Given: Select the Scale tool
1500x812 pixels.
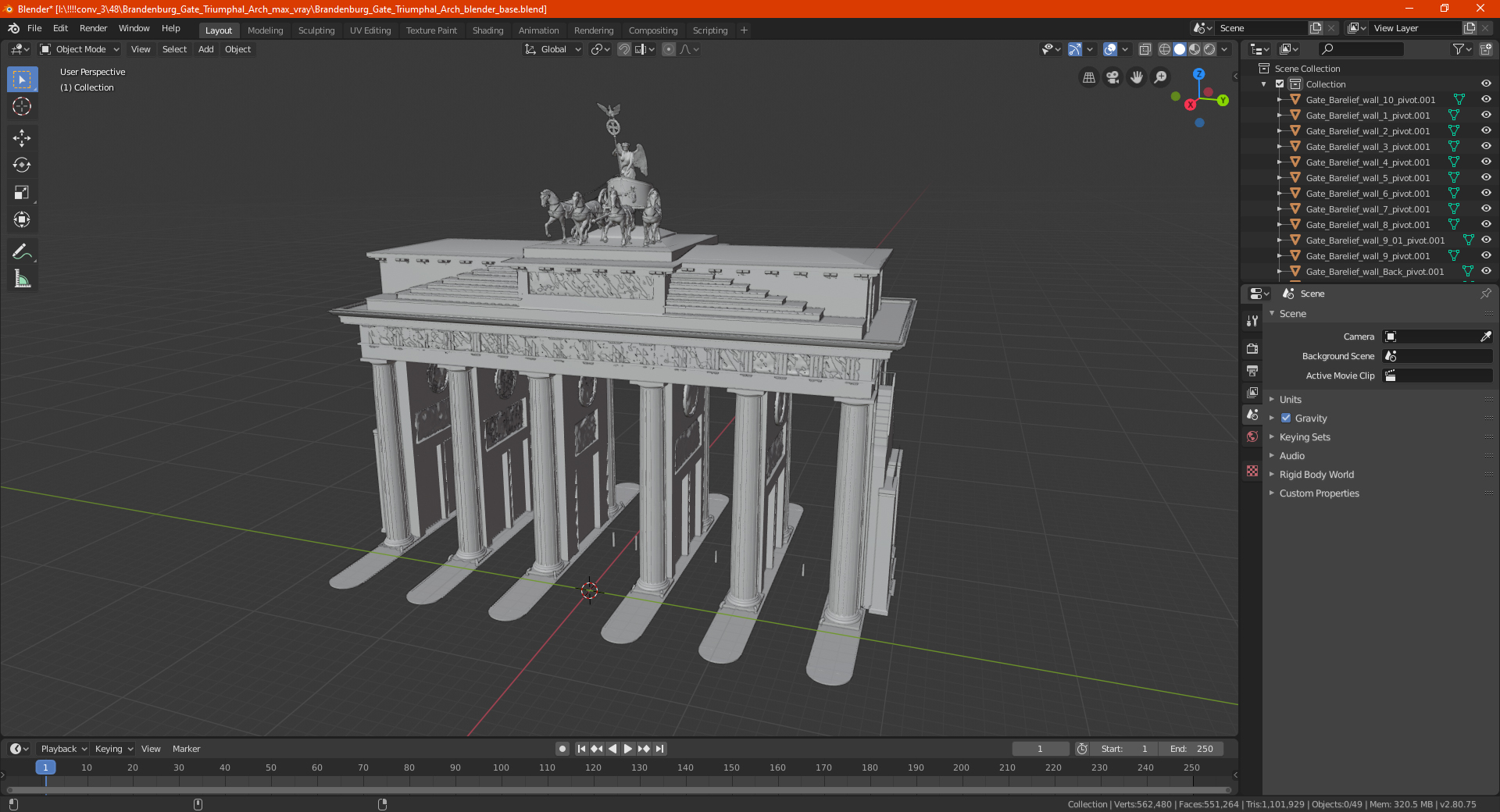Looking at the screenshot, I should pyautogui.click(x=22, y=193).
